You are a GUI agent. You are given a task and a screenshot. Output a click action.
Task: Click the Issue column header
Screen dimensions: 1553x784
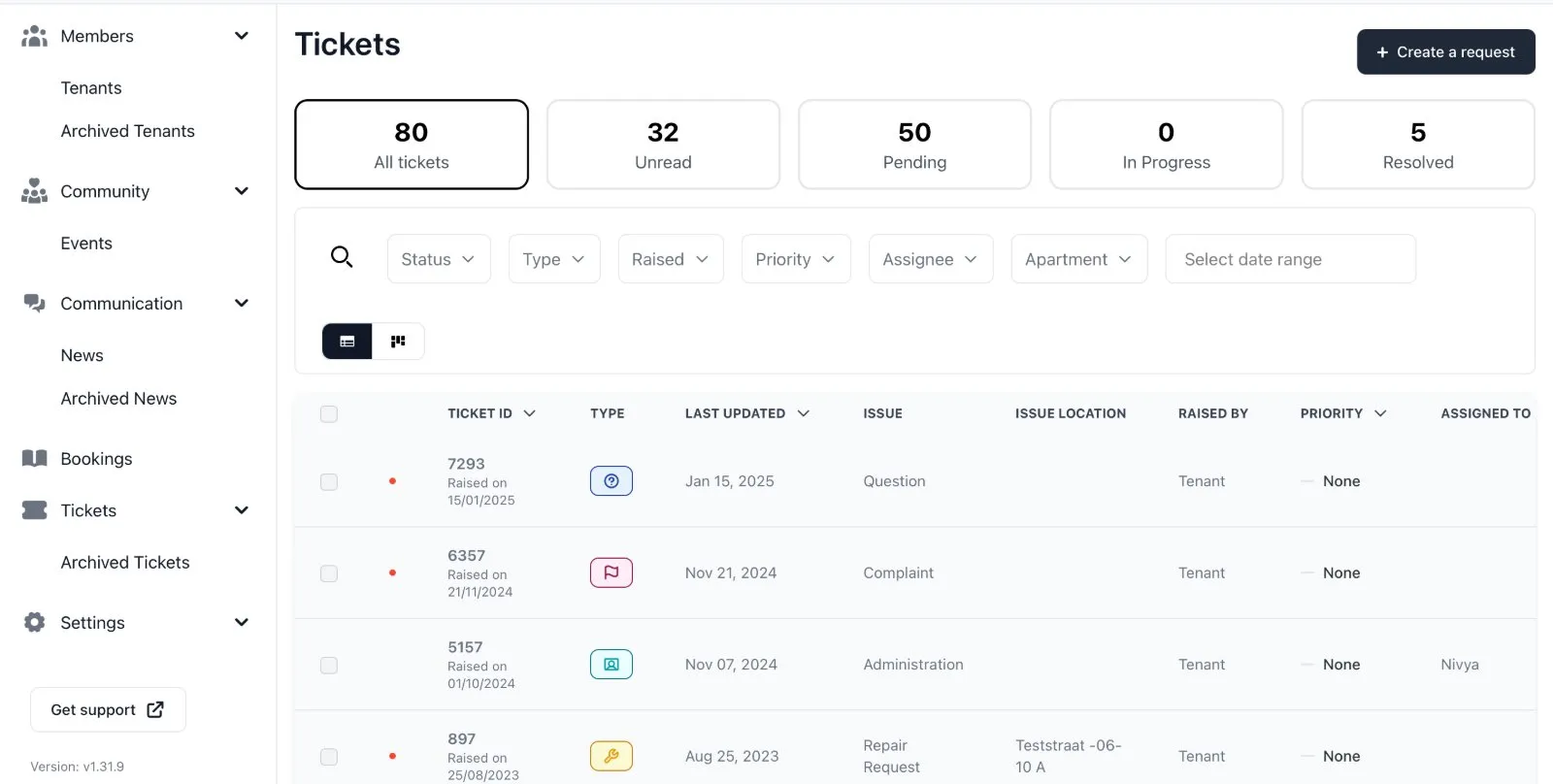883,413
